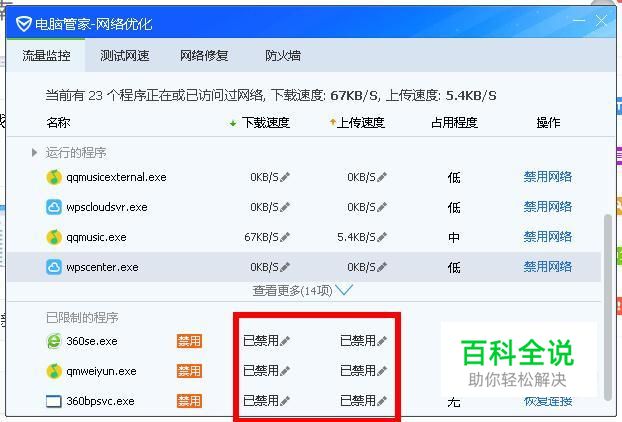Edit upload limit for qqmusic.exe
This screenshot has width=622, height=422.
382,237
